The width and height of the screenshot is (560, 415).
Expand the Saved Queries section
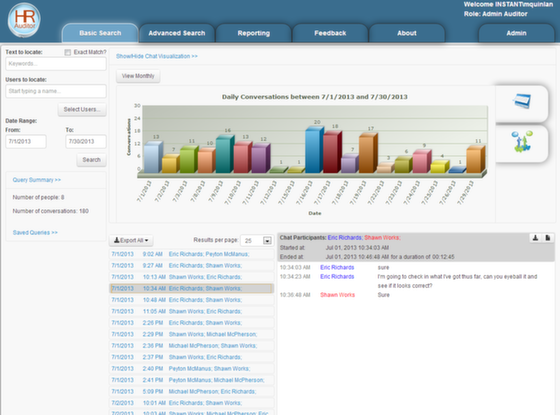pos(35,232)
